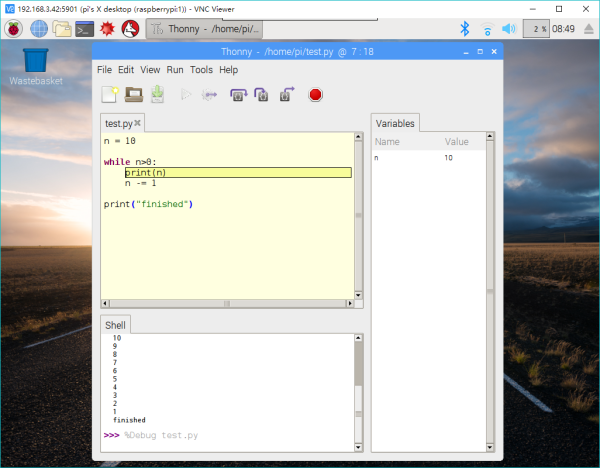The height and width of the screenshot is (468, 600).
Task: Open a file with the folder toolbar icon
Action: point(134,95)
